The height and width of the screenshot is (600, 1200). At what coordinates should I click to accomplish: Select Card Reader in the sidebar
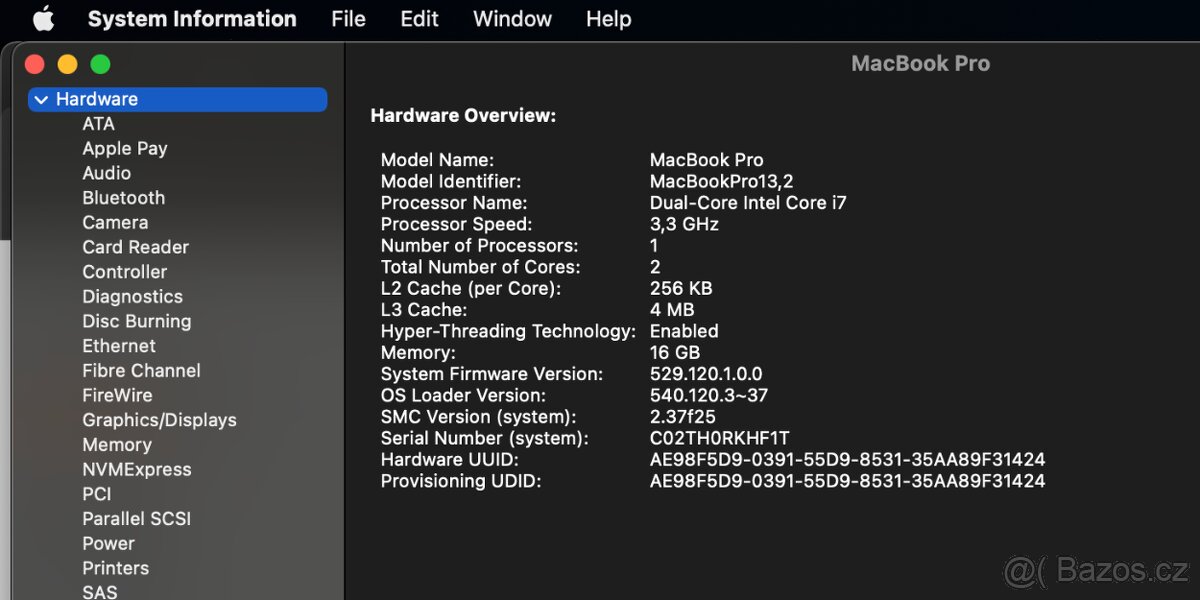pyautogui.click(x=135, y=246)
